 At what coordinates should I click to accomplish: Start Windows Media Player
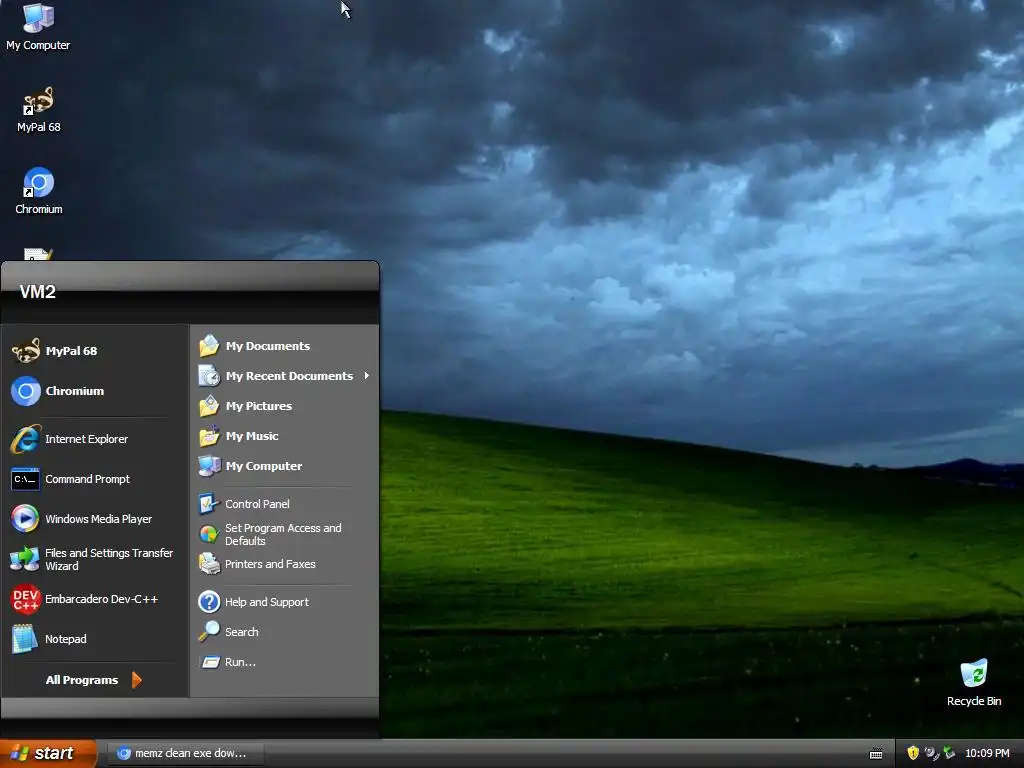(x=95, y=519)
